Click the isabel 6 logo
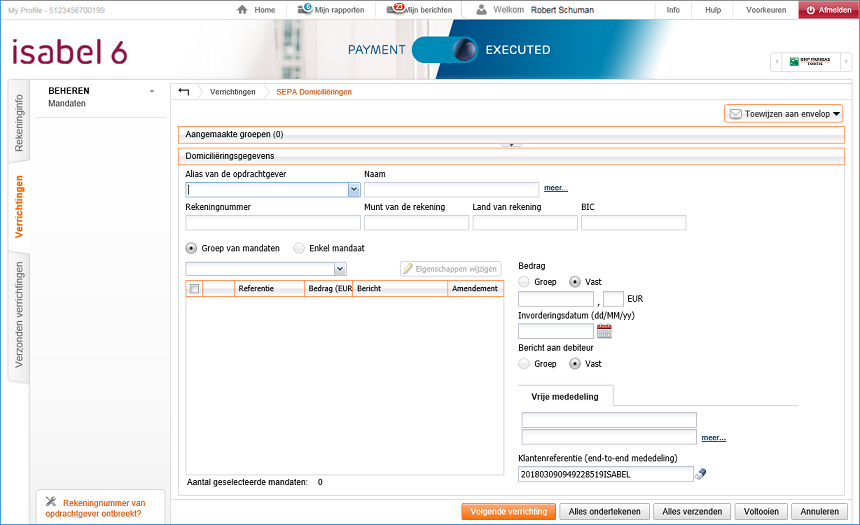Screen dimensions: 860x525 (x=69, y=52)
